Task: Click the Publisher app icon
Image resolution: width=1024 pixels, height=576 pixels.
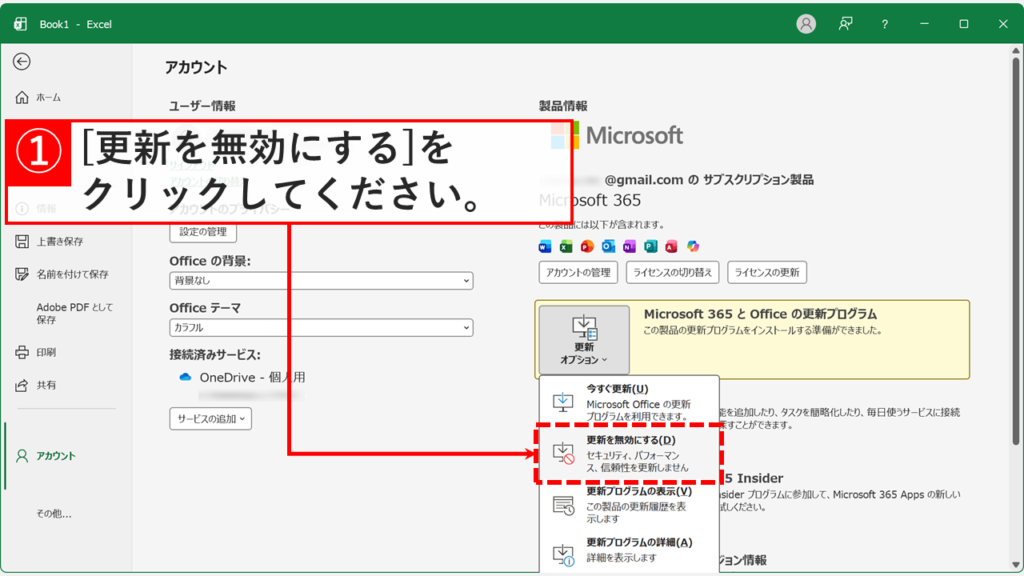Action: pyautogui.click(x=650, y=247)
